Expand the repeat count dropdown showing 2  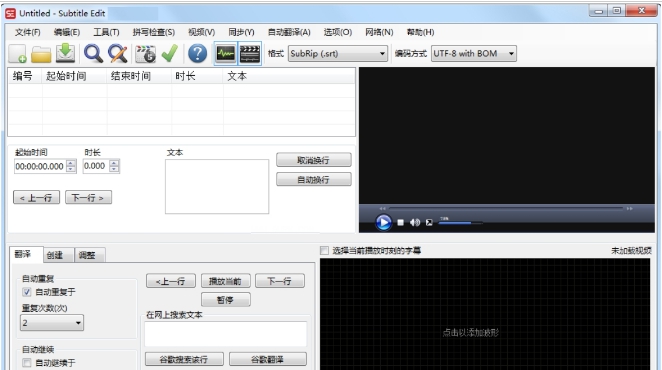52,323
